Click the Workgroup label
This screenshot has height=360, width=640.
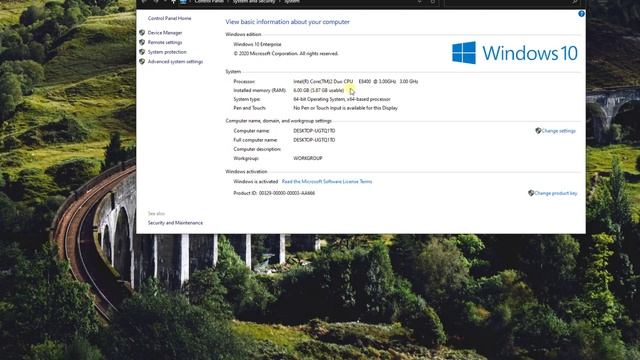coord(246,158)
